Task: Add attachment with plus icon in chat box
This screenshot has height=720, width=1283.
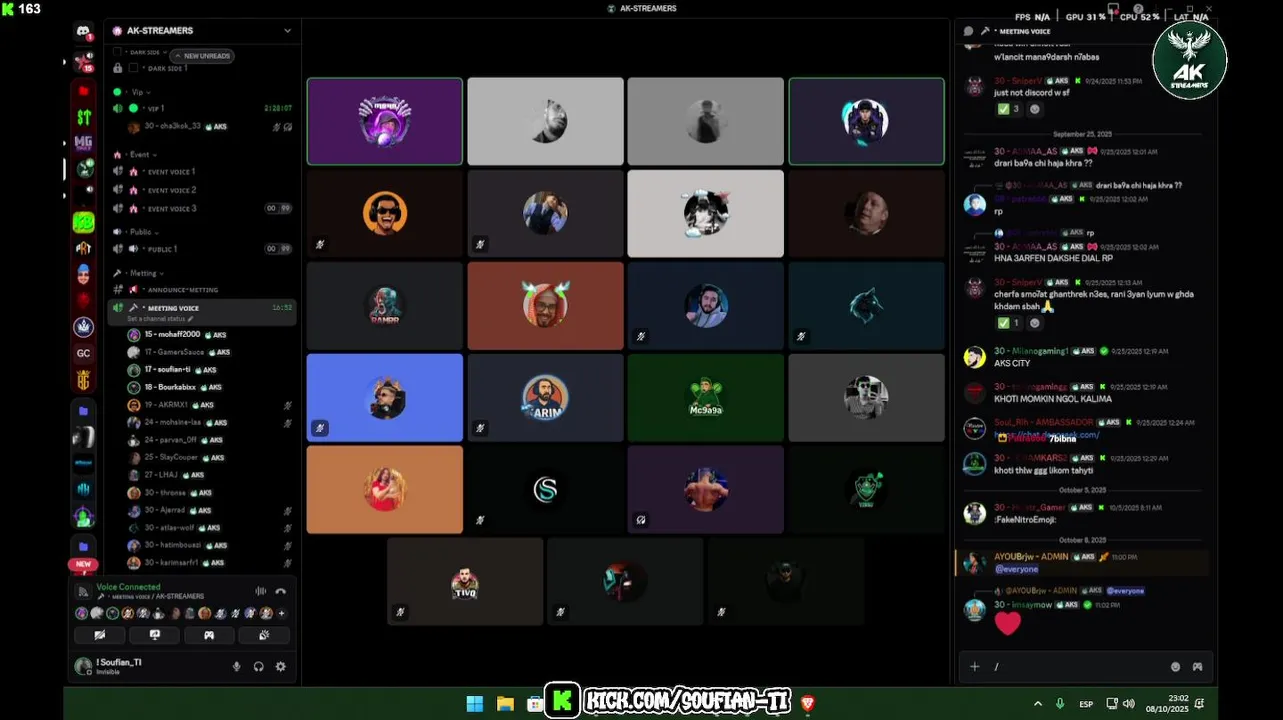Action: (975, 667)
